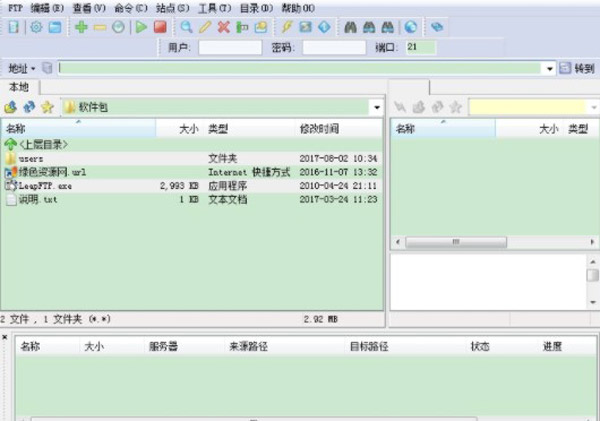600x421 pixels.
Task: Focus the 用户 input field
Action: (230, 48)
